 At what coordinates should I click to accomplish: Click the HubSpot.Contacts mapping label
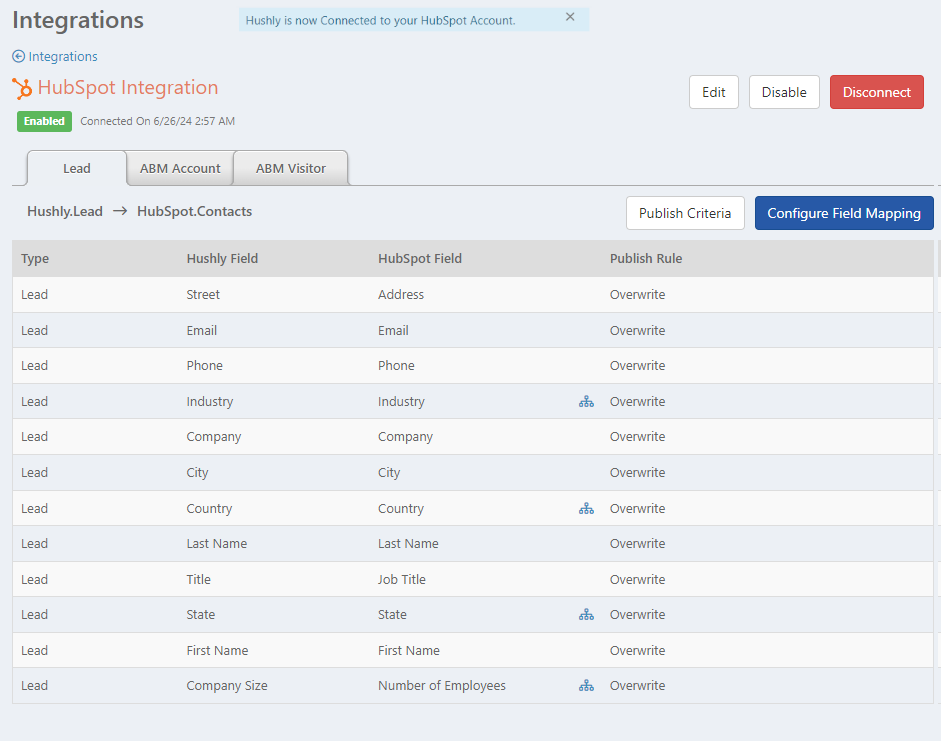pos(194,211)
